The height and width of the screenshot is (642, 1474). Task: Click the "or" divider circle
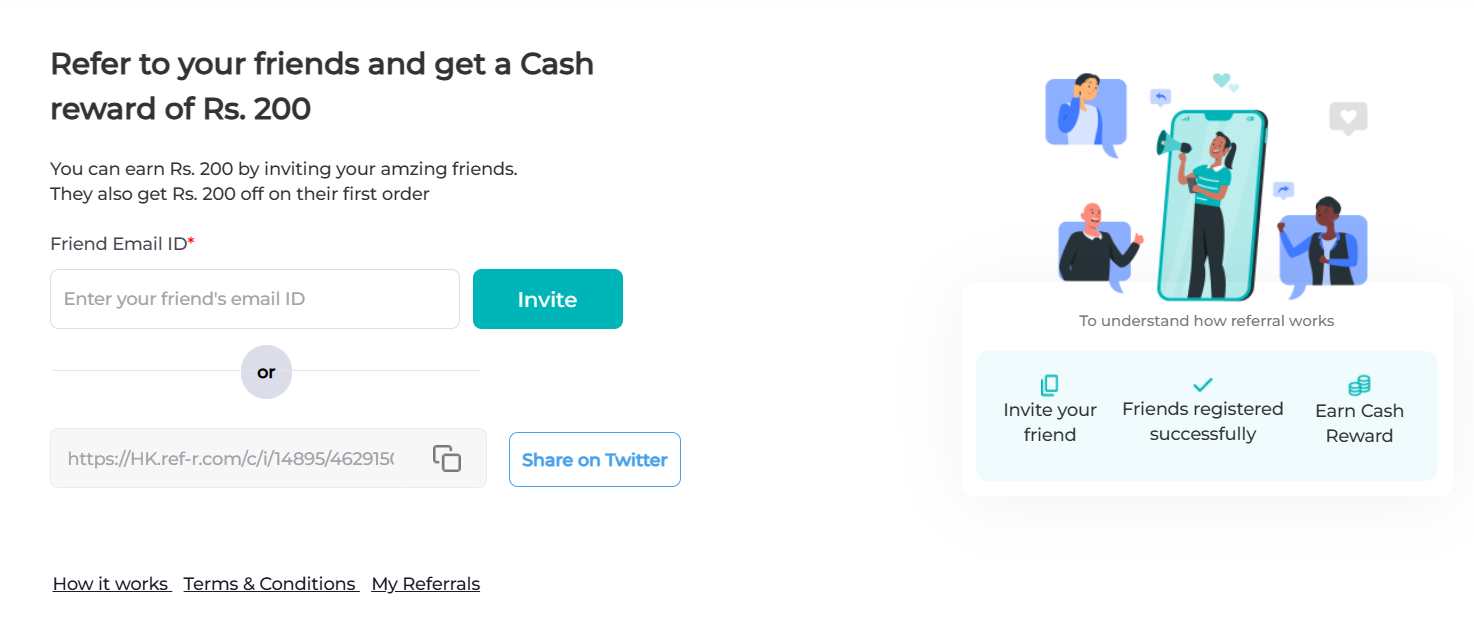pos(266,372)
